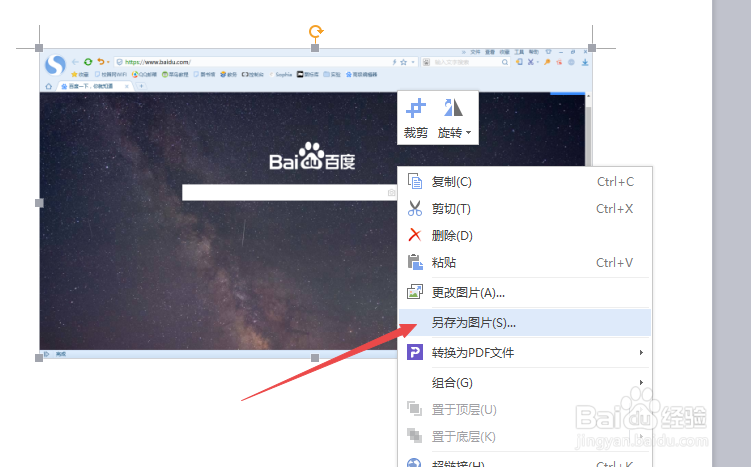Select 复制(C) in the context menu
Screen dimensions: 751x467
tap(525, 182)
